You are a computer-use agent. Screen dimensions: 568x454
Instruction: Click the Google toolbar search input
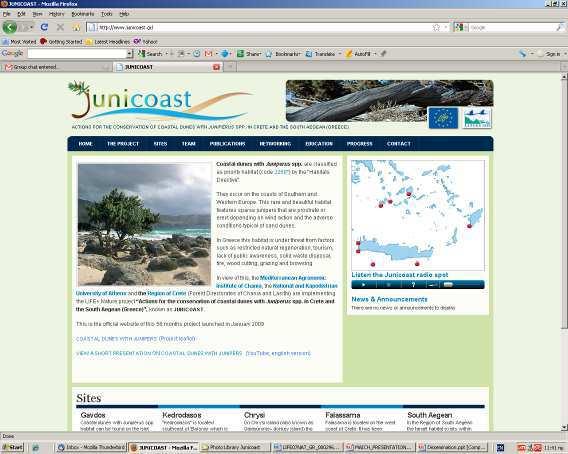77,54
